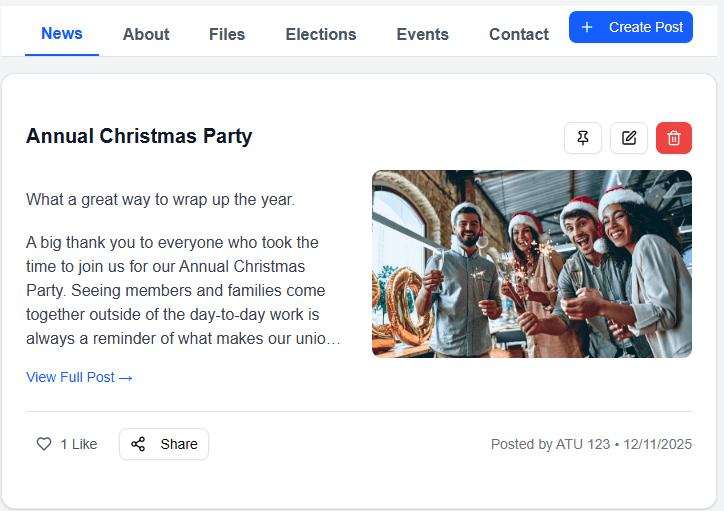The image size is (724, 511).
Task: Edit the post with the pencil icon
Action: [629, 138]
